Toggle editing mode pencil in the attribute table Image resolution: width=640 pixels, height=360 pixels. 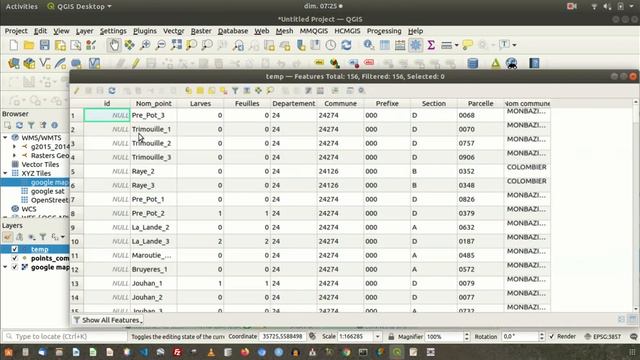[x=77, y=91]
